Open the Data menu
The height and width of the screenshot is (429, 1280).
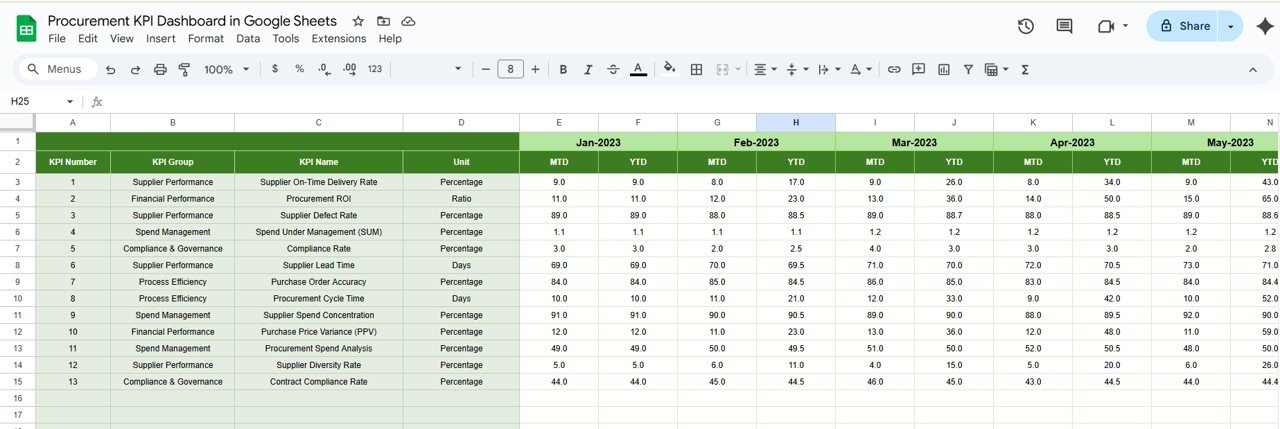point(248,39)
